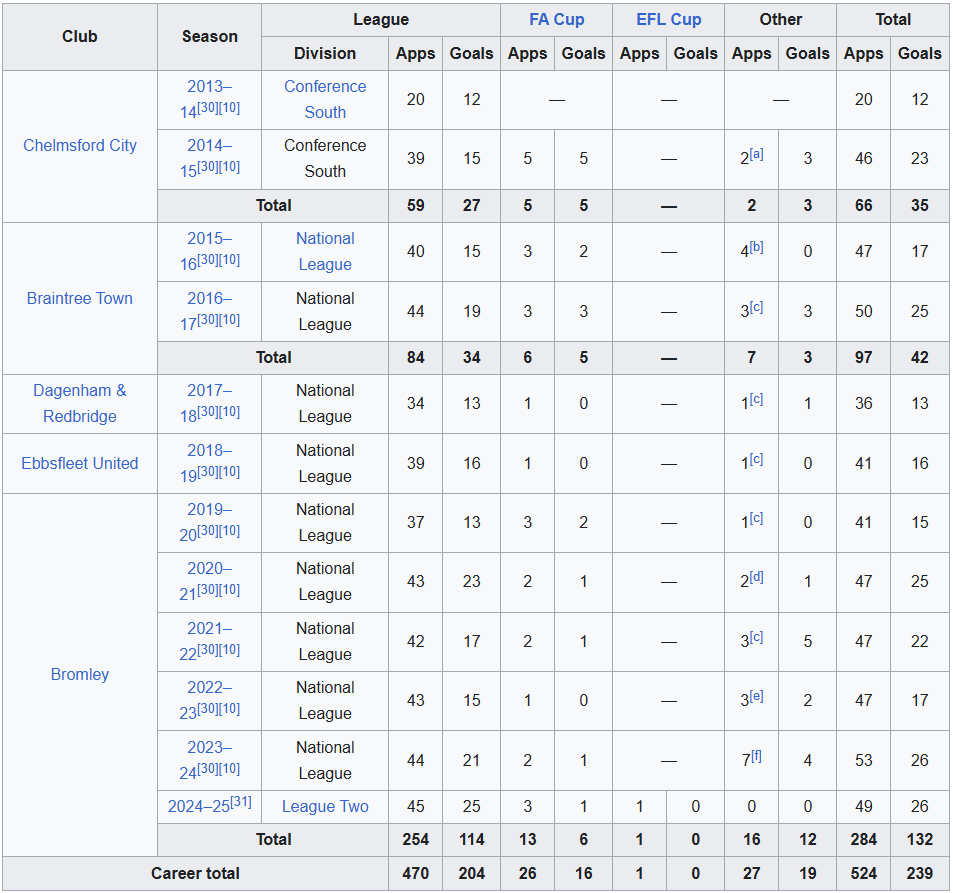Select career total league goals value 204
Screen dimensions: 953x893
coord(472,874)
